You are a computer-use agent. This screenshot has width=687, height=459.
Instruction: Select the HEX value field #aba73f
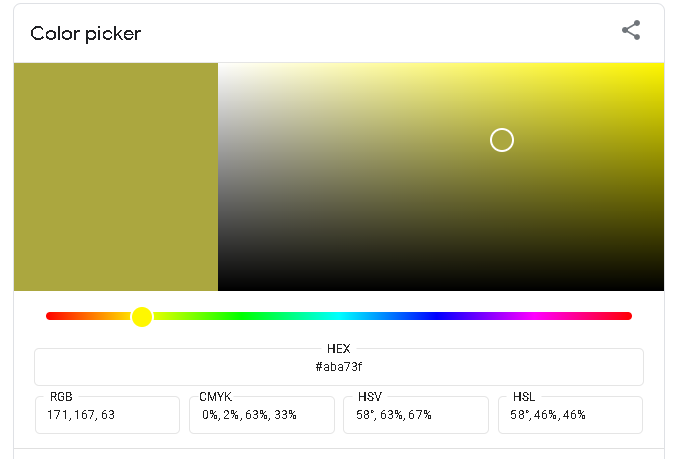pos(338,367)
